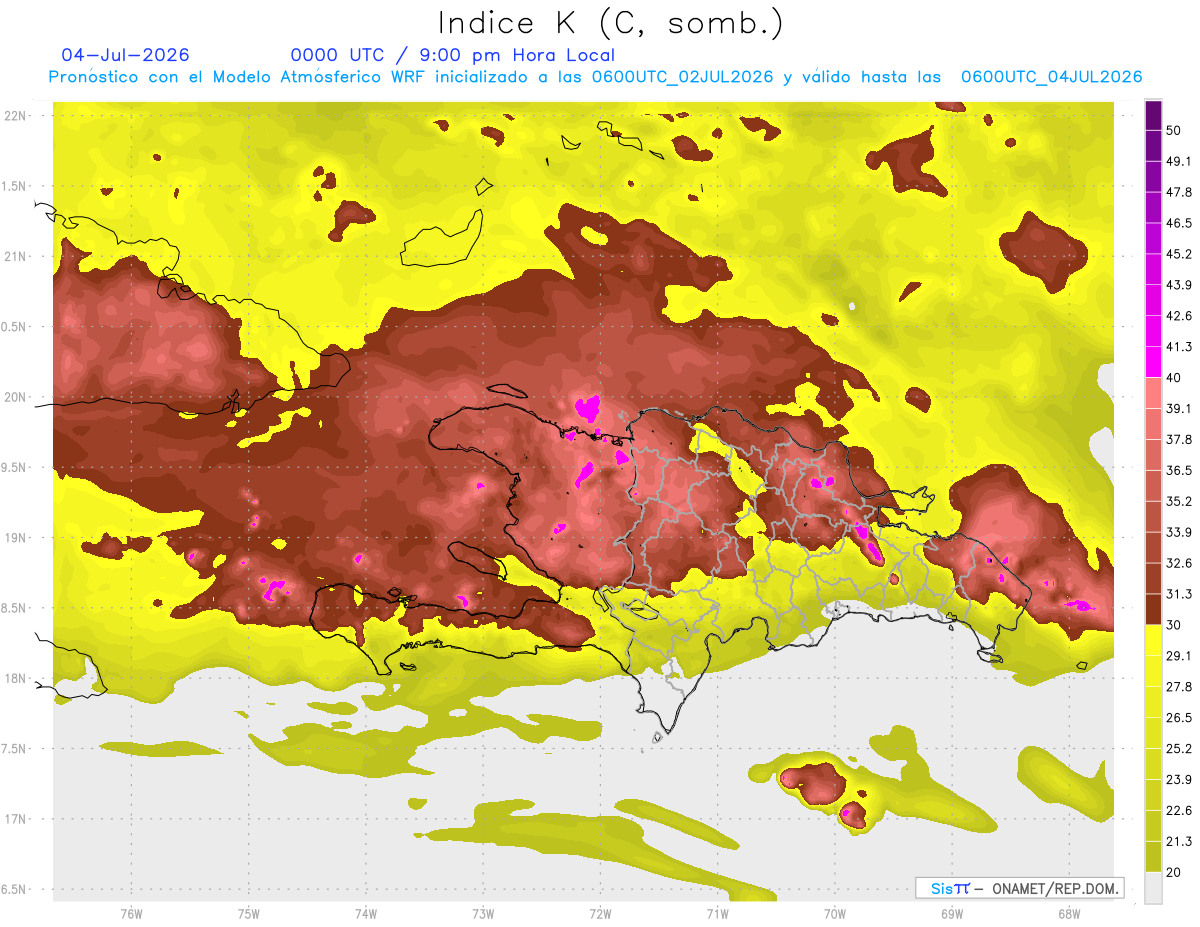Select latitude label "20N"
This screenshot has width=1200, height=927.
[15, 397]
